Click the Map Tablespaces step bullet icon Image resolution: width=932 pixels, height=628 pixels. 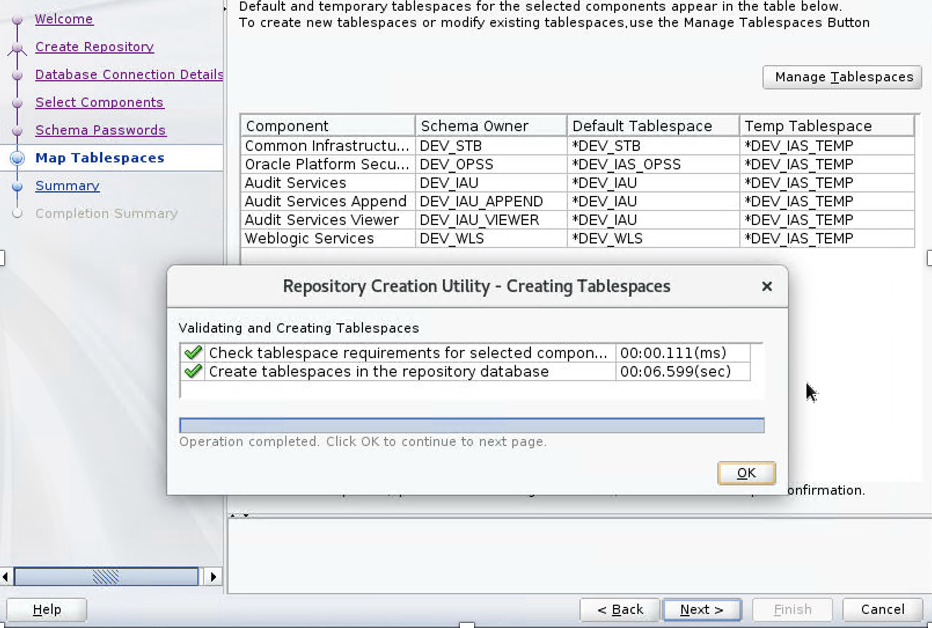click(17, 158)
